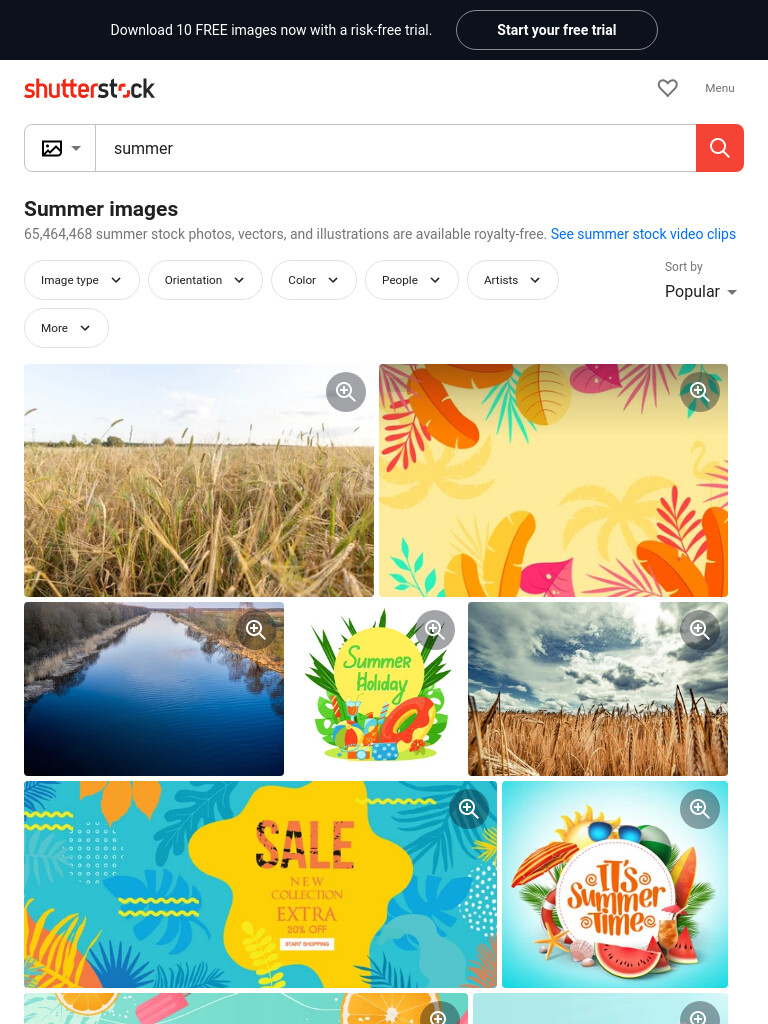Follow See summer stock video clips link
The image size is (768, 1024).
pyautogui.click(x=643, y=234)
